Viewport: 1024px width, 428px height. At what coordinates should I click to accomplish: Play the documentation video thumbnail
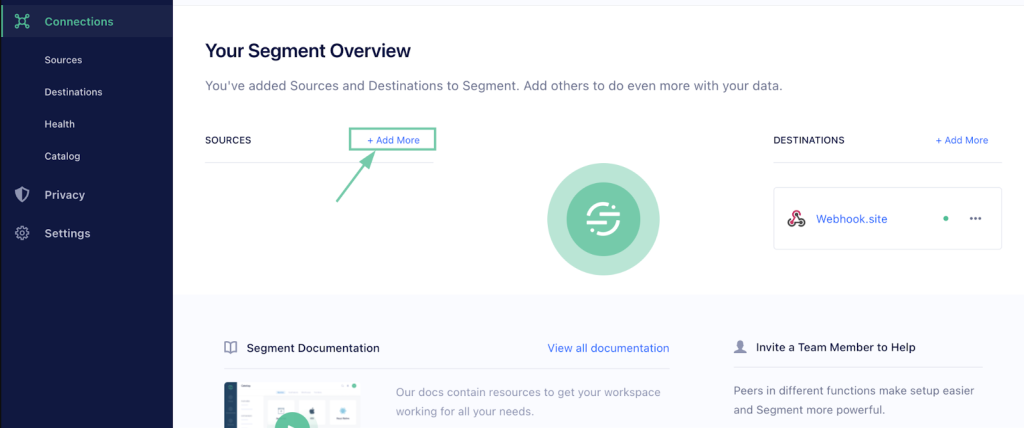(292, 420)
